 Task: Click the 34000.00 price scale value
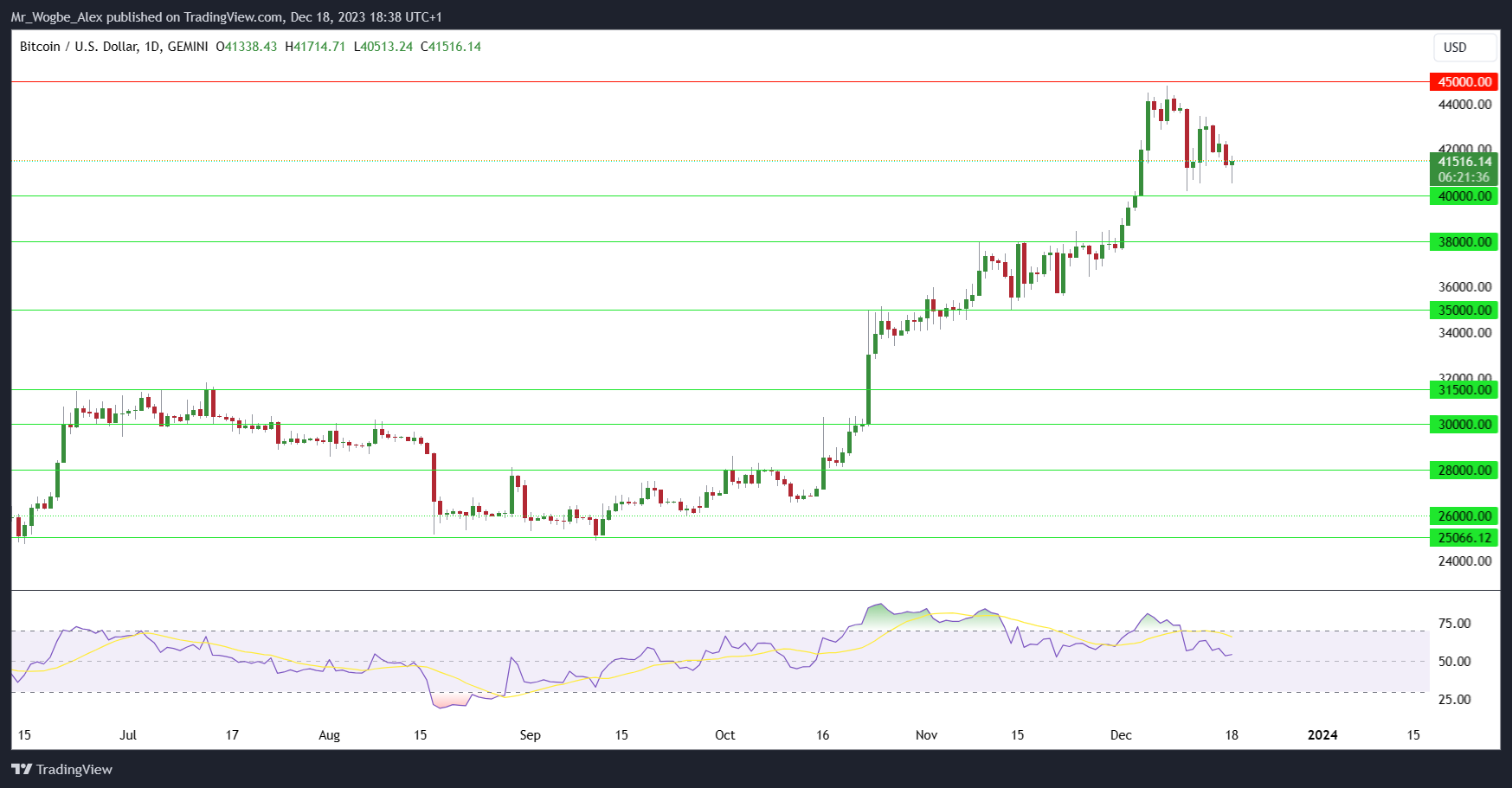[1464, 333]
